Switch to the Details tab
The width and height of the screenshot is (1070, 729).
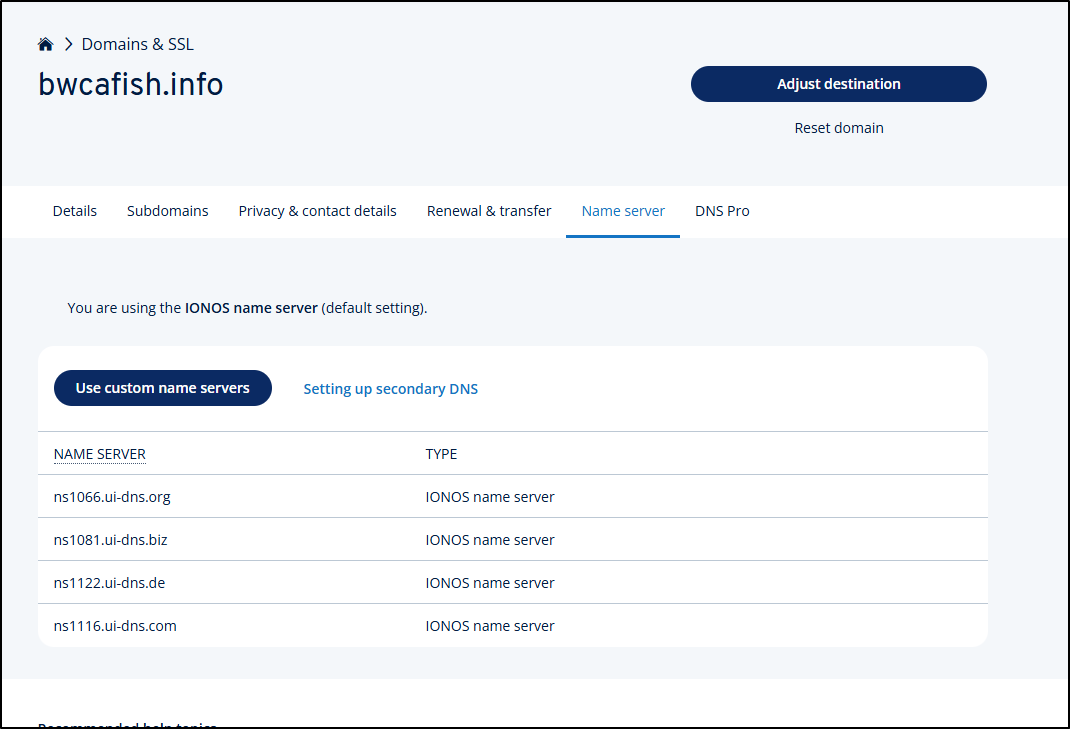(x=75, y=211)
